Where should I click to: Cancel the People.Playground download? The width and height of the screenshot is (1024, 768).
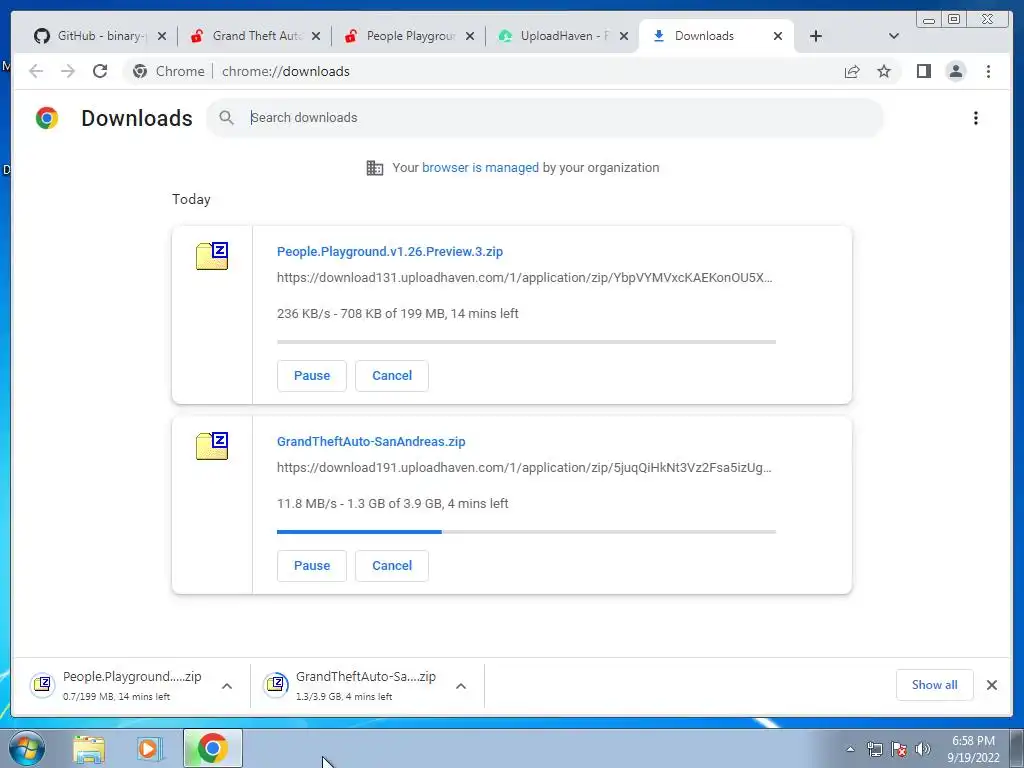coord(392,376)
